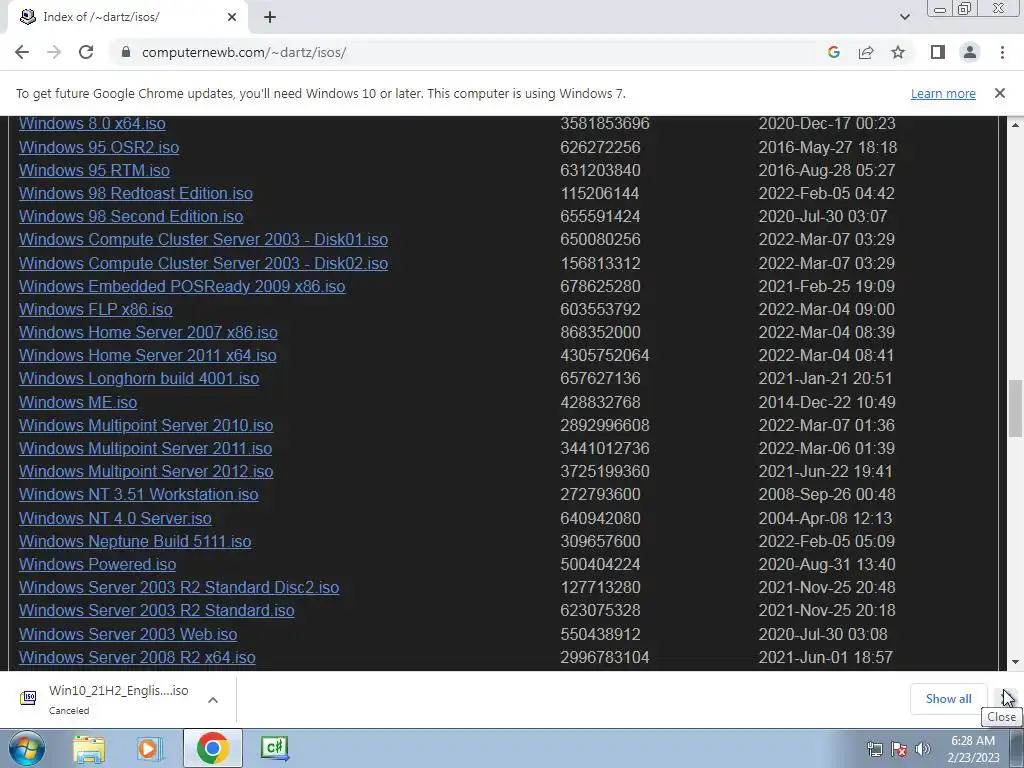Download Windows ME.iso
The height and width of the screenshot is (768, 1024).
point(78,402)
